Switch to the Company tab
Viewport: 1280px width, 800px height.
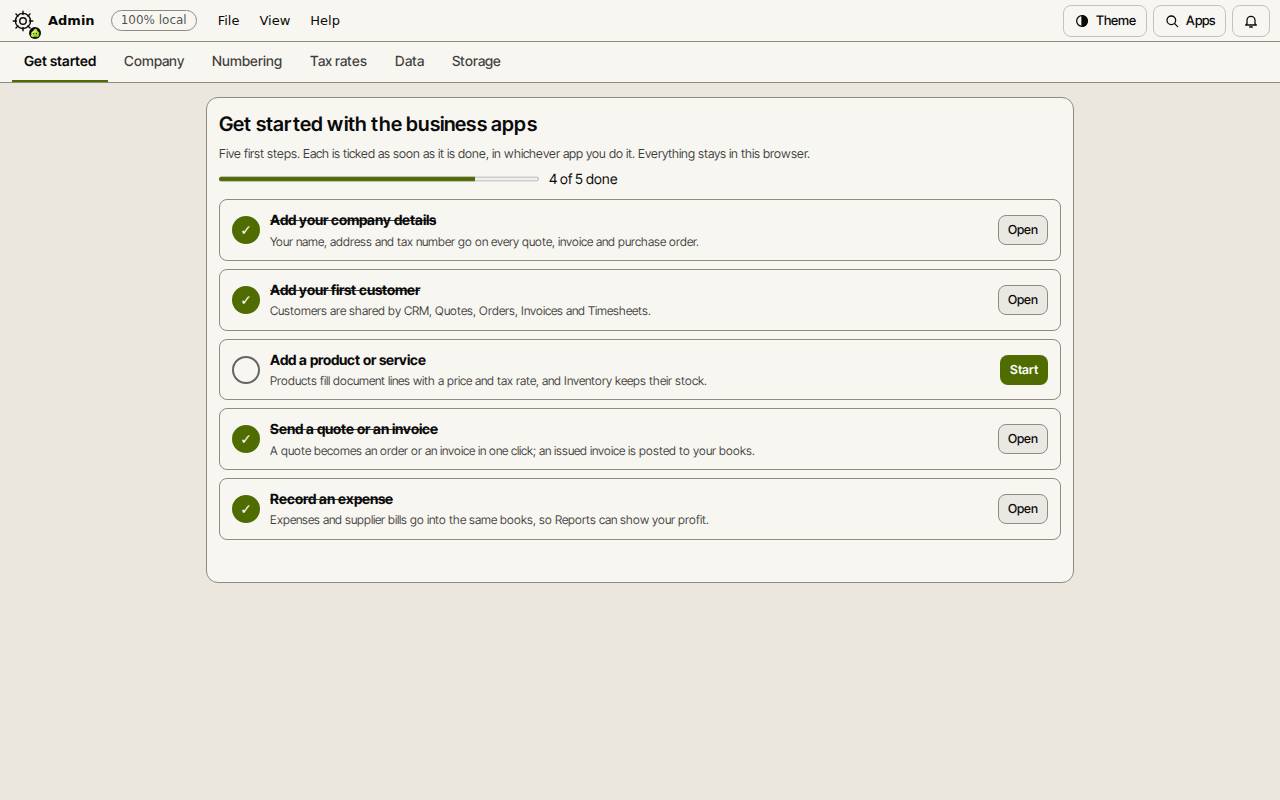point(154,62)
